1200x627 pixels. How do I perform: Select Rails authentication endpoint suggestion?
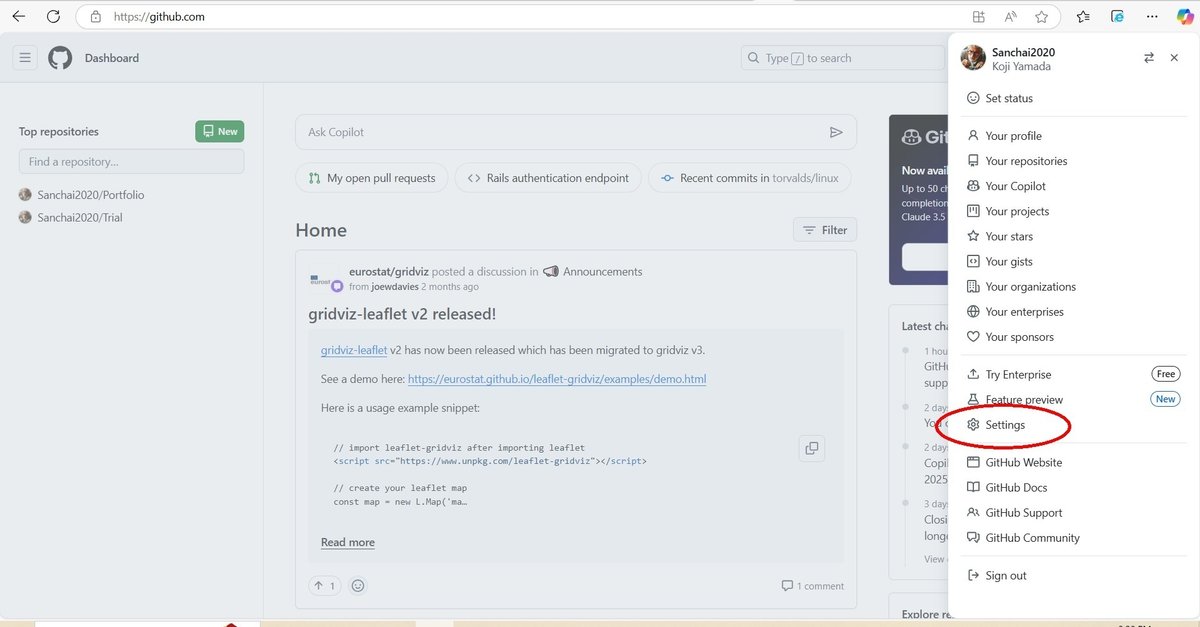(548, 178)
